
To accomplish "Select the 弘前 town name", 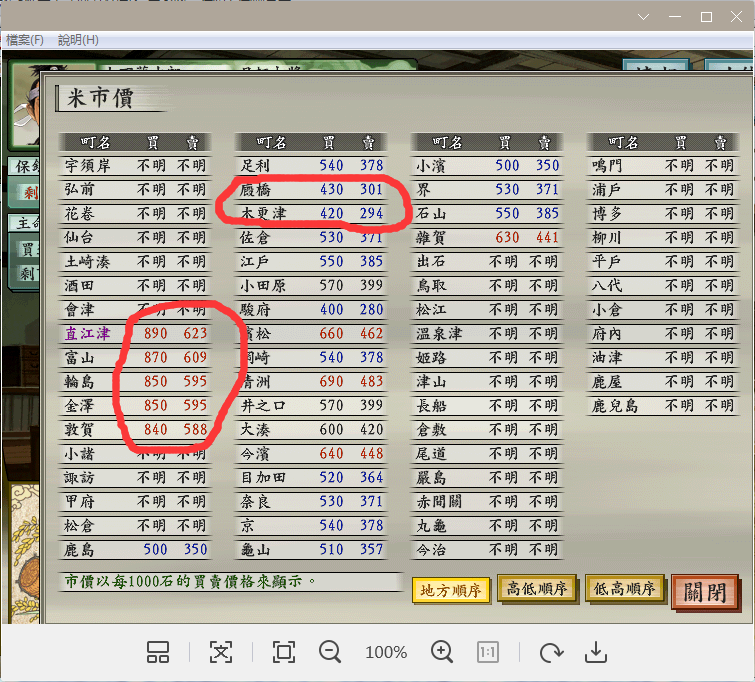I will [79, 189].
